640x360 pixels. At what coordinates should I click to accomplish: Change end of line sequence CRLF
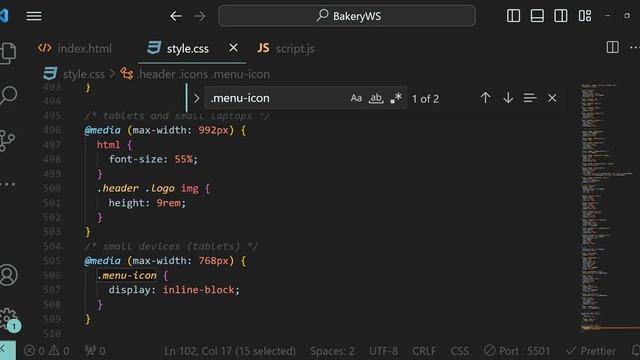click(x=424, y=351)
